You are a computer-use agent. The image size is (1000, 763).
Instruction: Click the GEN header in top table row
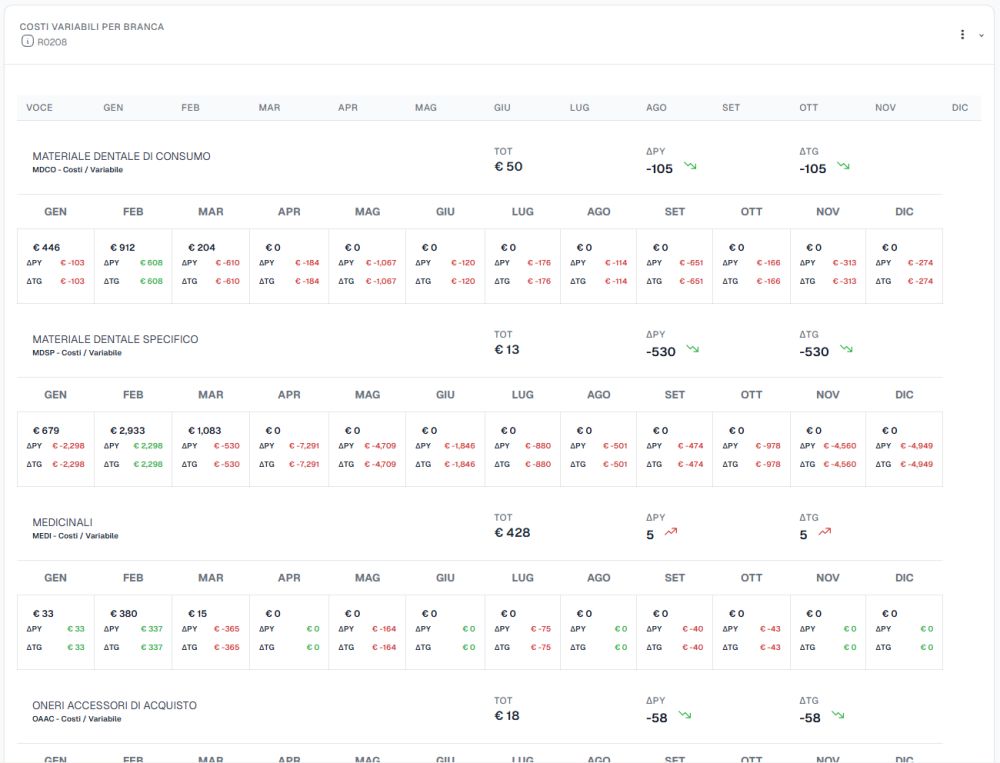click(x=114, y=108)
